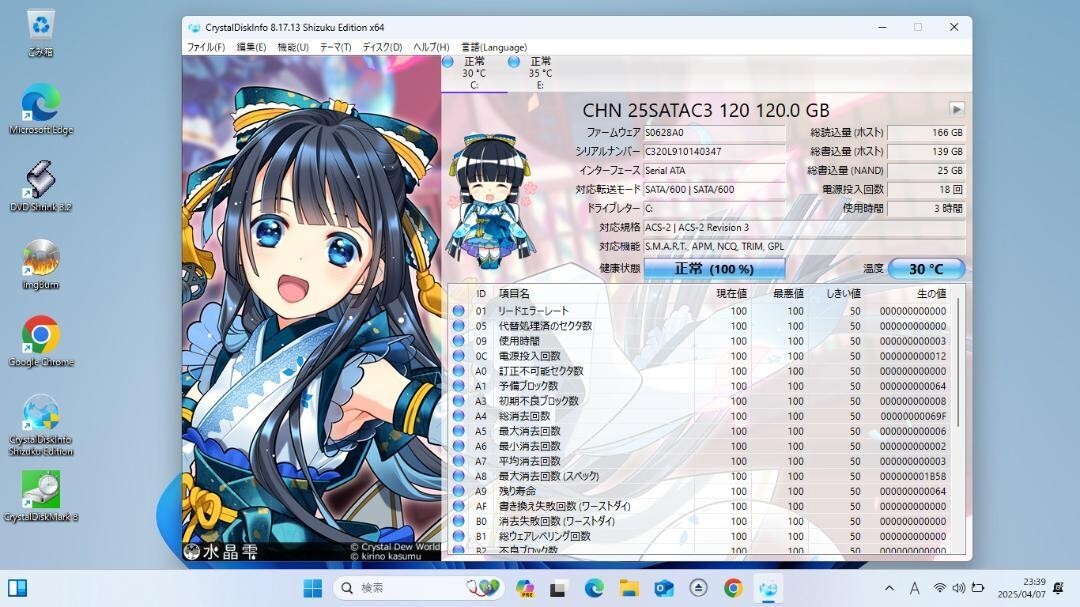Viewport: 1080px width, 607px height.
Task: Open the widgets panel icon at taskbar left
Action: pos(17,588)
